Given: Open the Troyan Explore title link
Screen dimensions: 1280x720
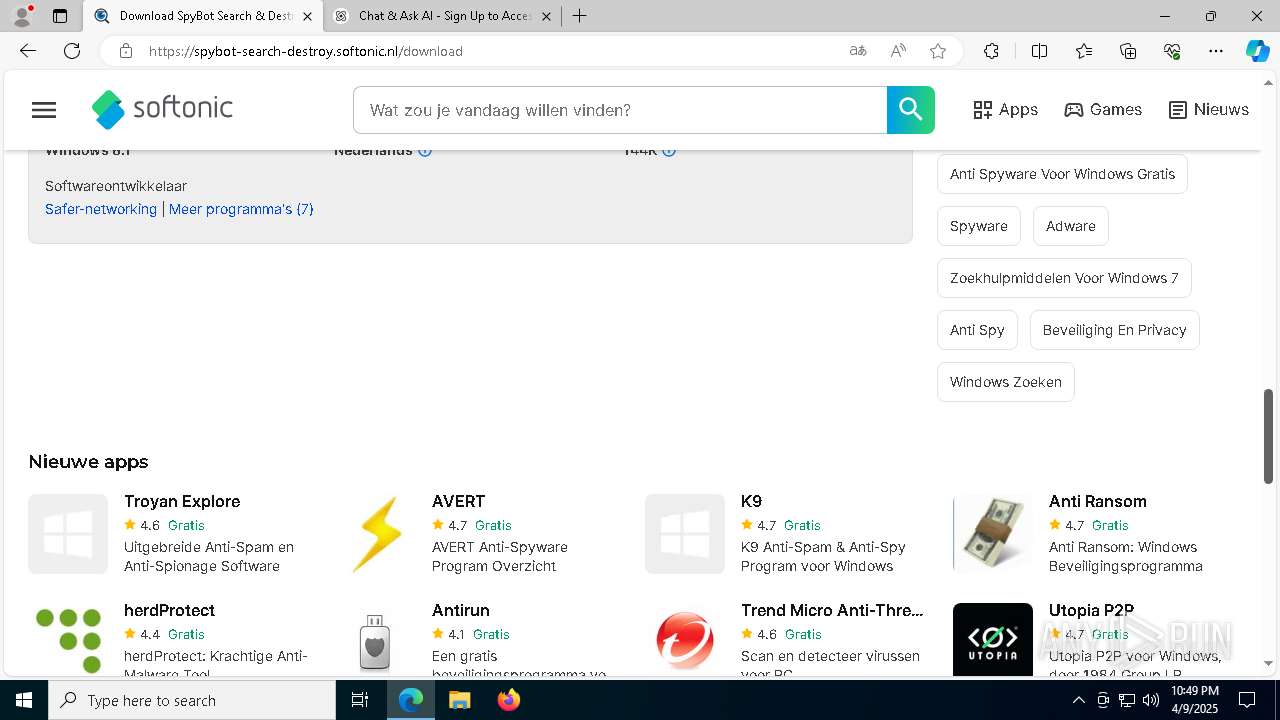Looking at the screenshot, I should [x=182, y=501].
